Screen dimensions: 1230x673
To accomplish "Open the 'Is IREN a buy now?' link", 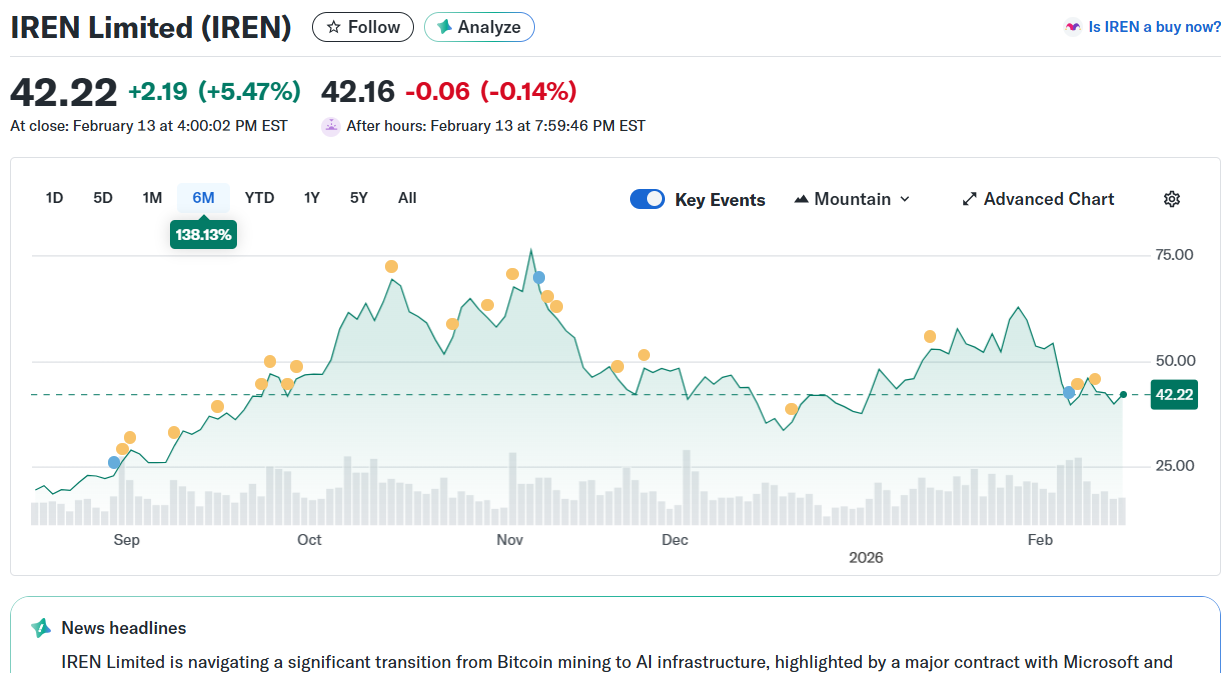I will [1154, 27].
